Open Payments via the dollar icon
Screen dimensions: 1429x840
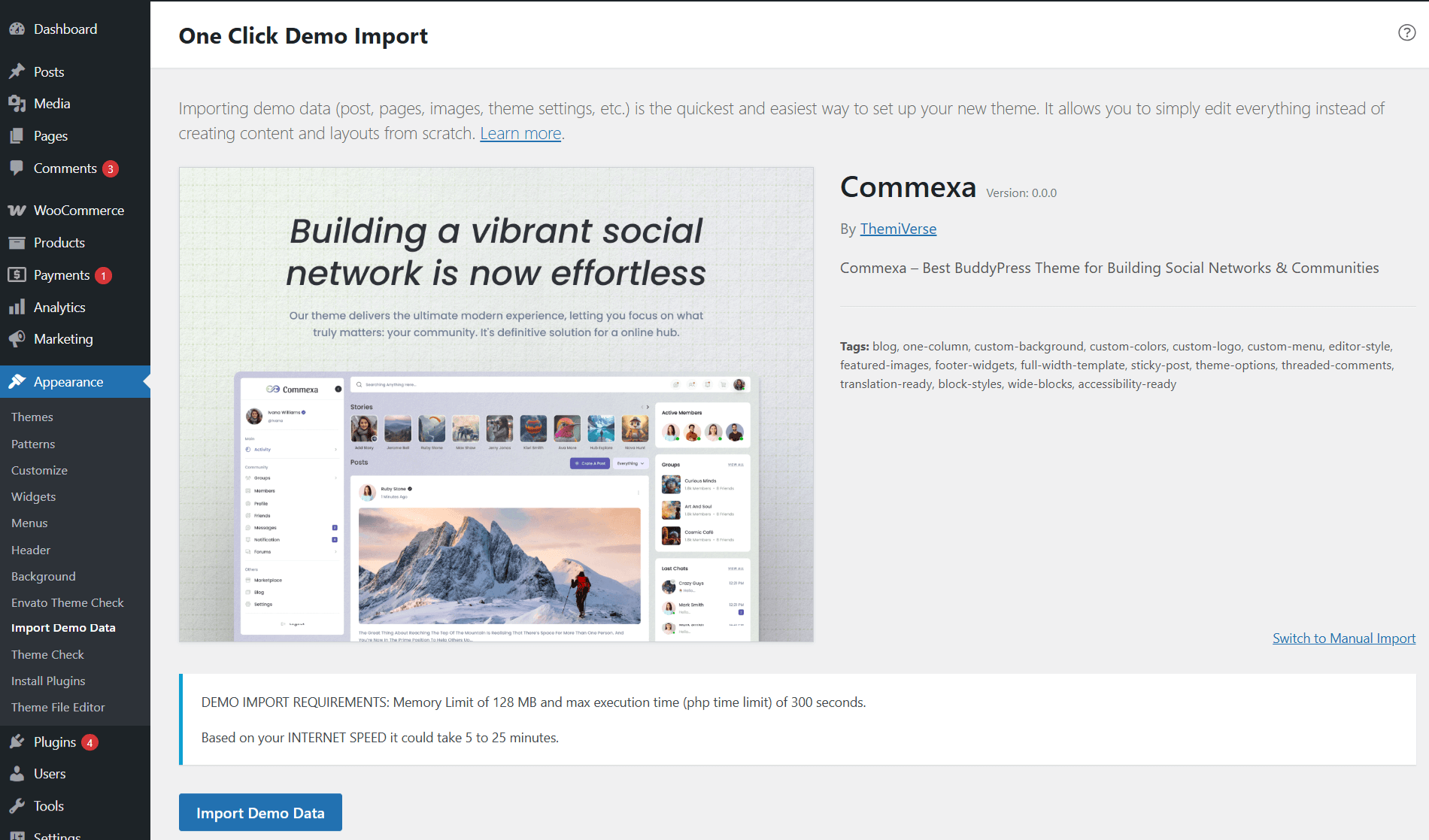click(17, 274)
